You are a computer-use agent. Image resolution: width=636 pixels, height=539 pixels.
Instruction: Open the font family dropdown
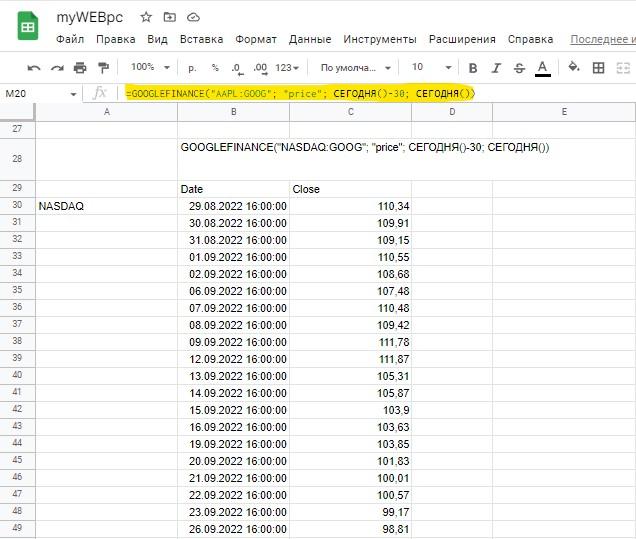[355, 68]
